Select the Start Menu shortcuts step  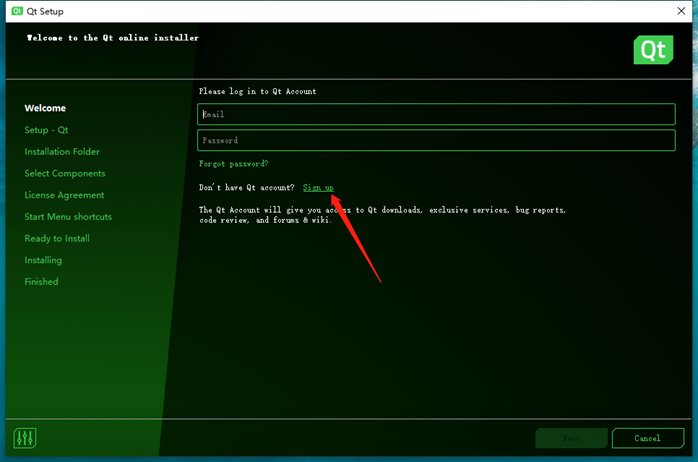point(68,217)
